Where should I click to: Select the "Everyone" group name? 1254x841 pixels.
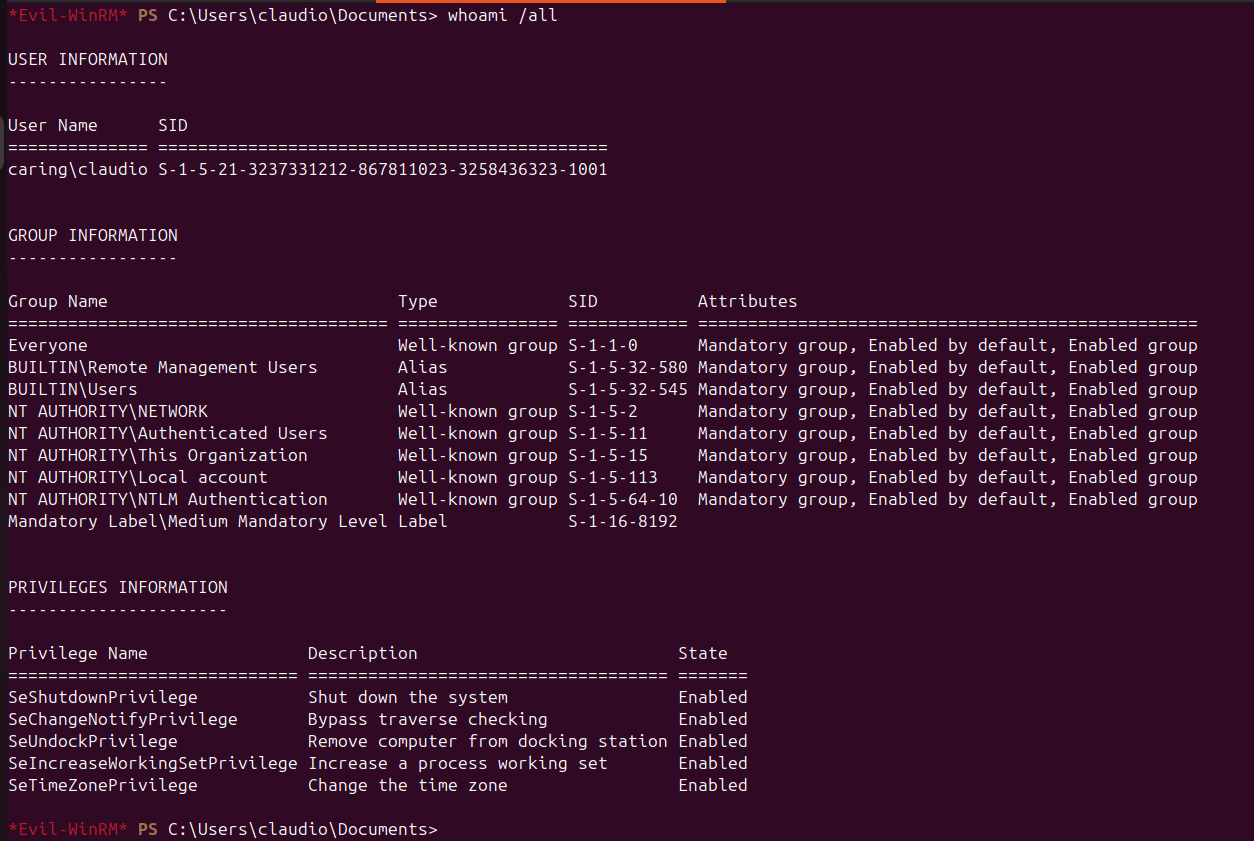[48, 346]
